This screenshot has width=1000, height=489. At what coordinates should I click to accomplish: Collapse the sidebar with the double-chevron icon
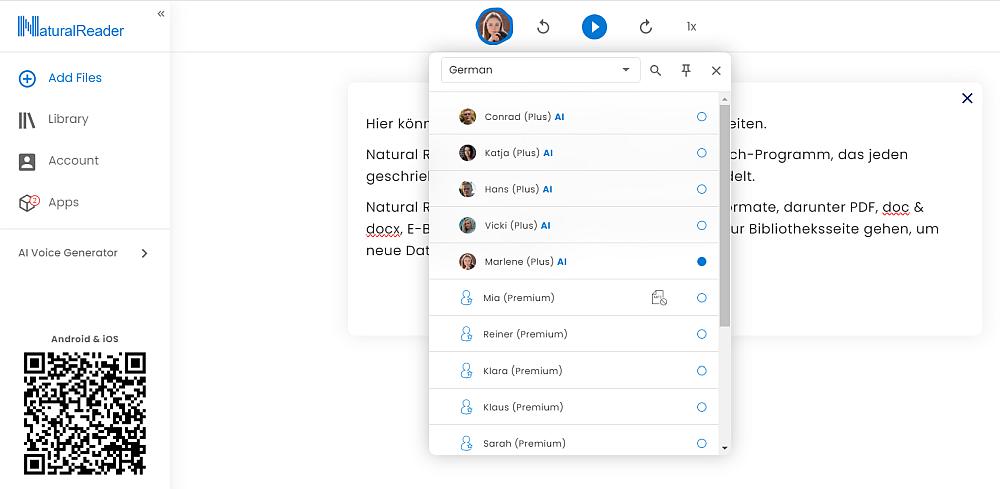(x=161, y=13)
